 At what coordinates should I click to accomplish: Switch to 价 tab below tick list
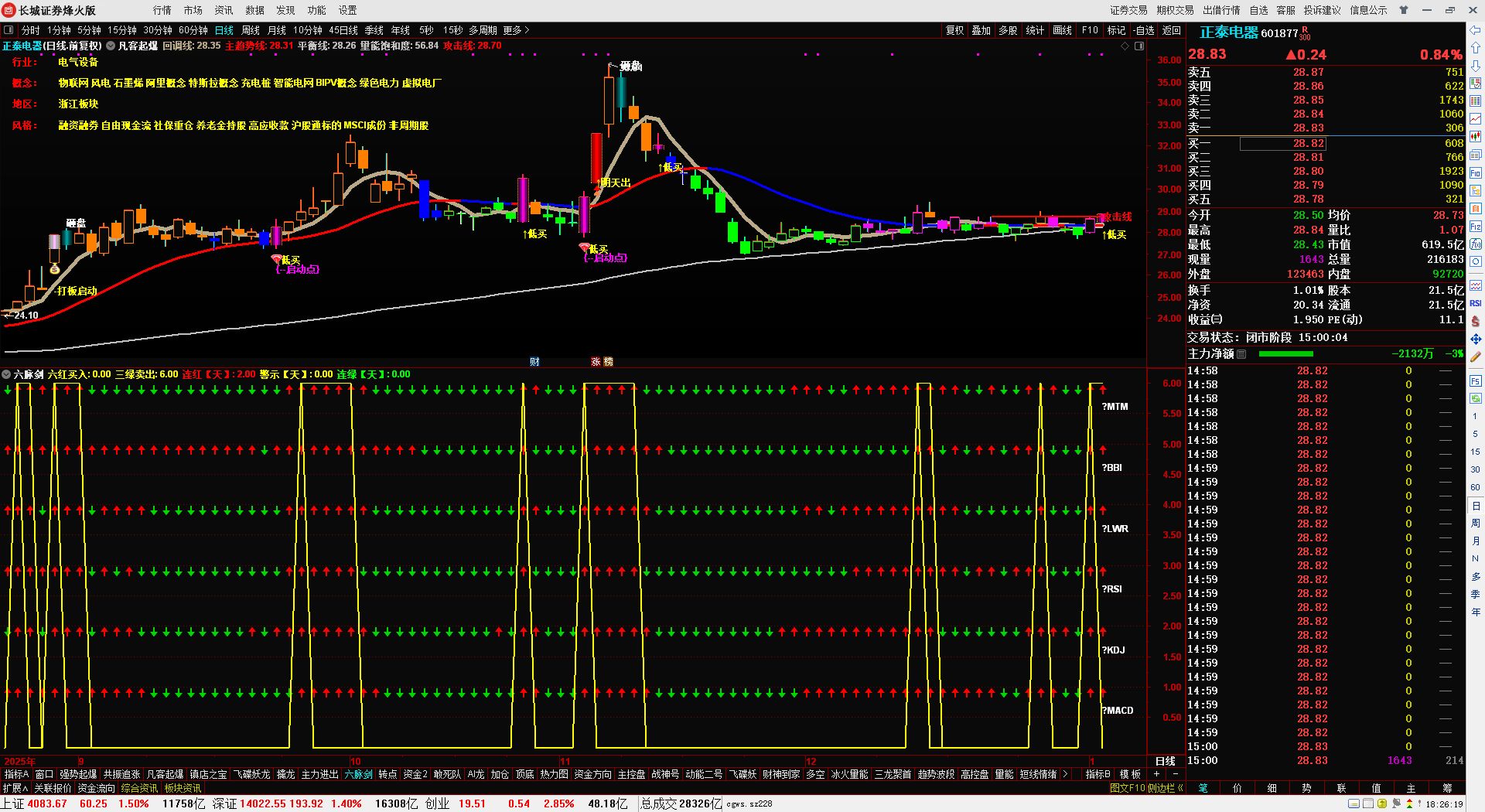(1237, 788)
